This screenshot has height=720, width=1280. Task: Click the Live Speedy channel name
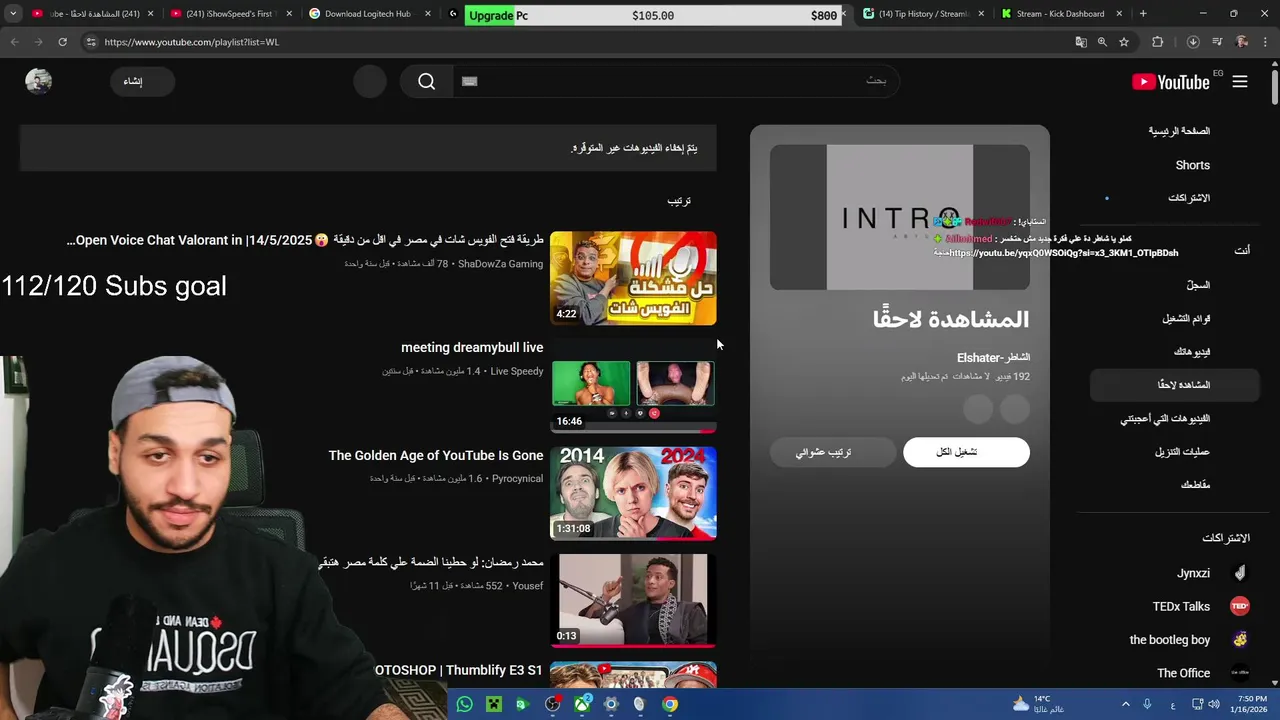[517, 371]
